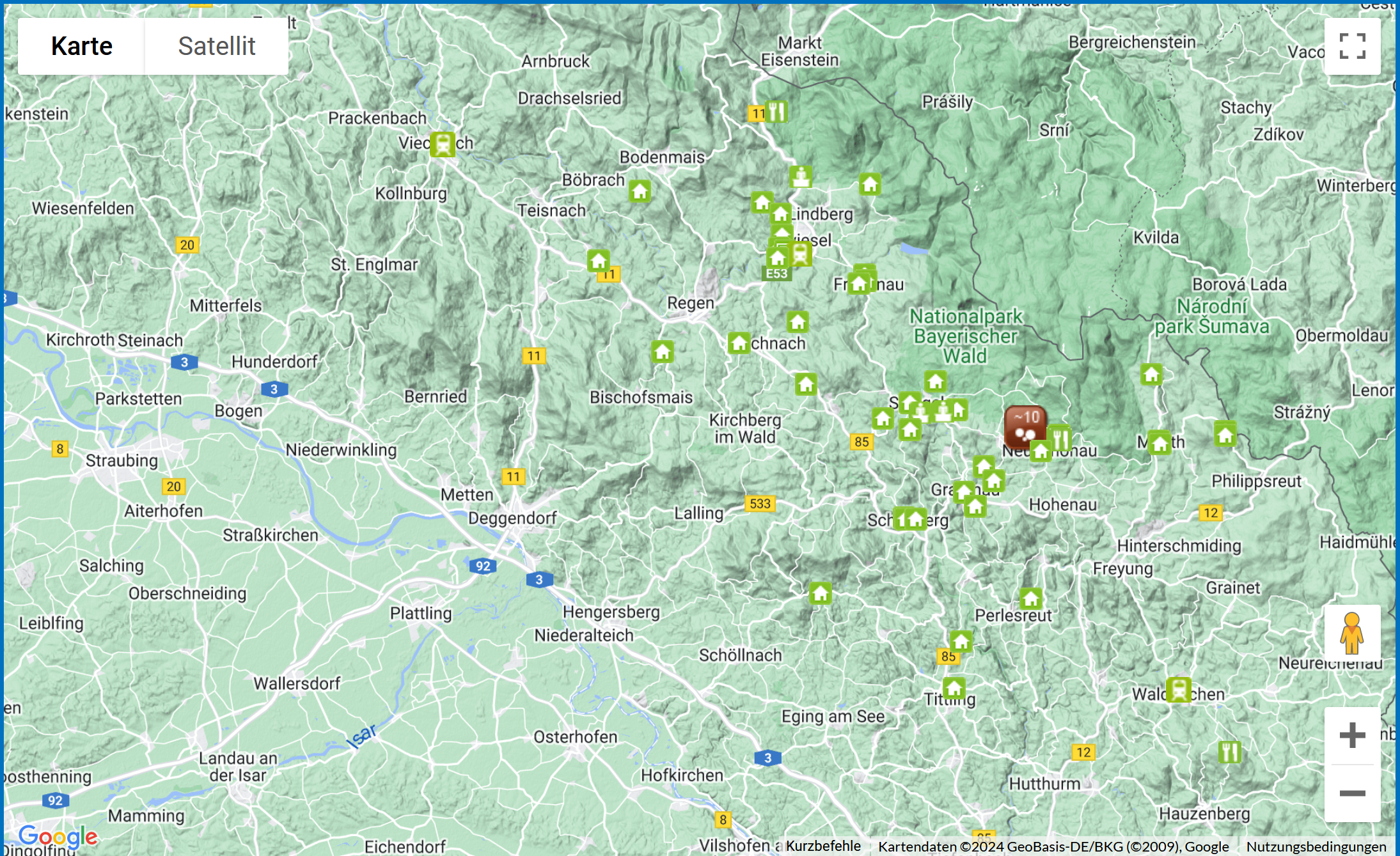Click the Kirchberg im Wald label
The image size is (1400, 856).
tap(745, 428)
